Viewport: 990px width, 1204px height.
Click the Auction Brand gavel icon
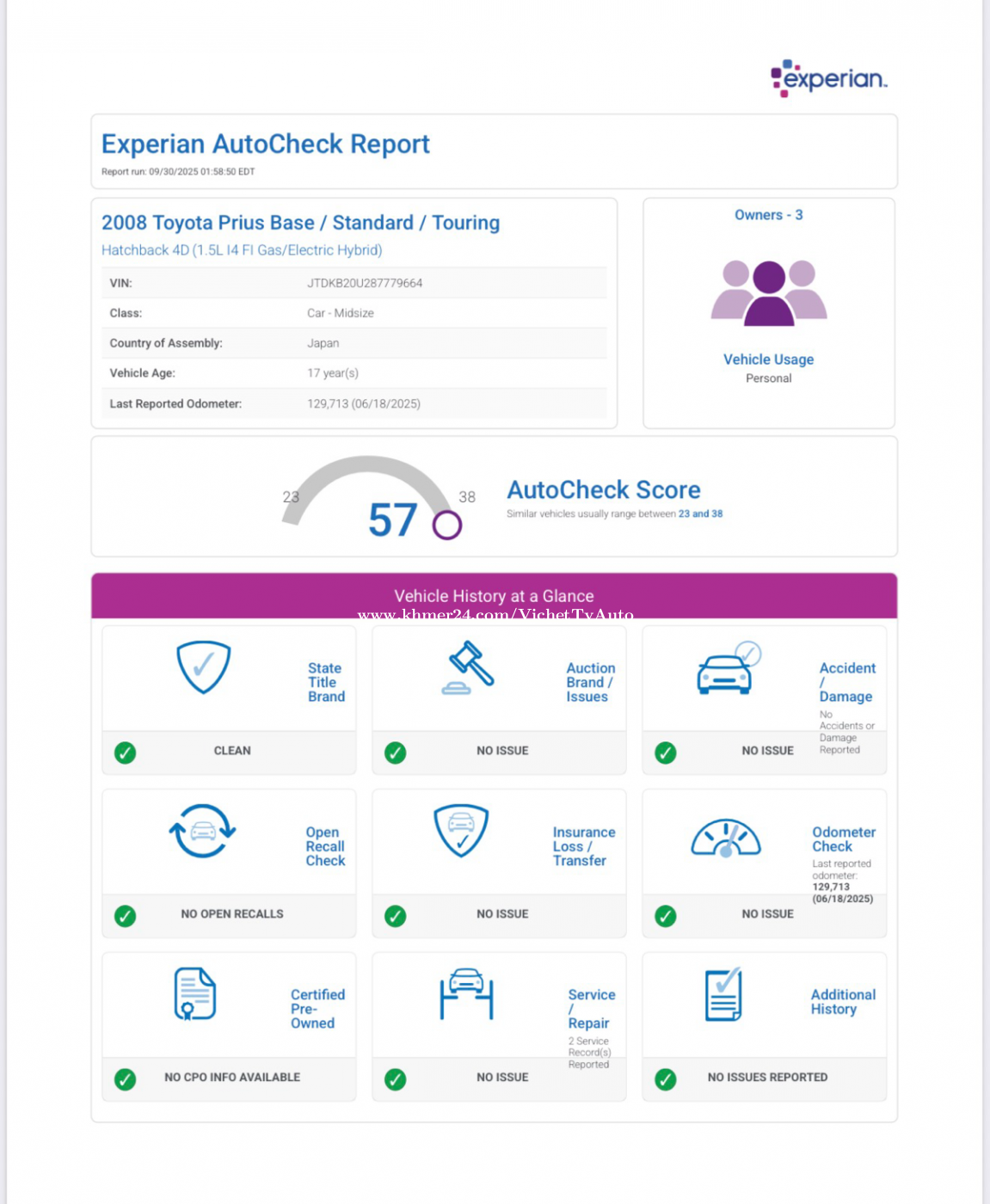(x=469, y=667)
